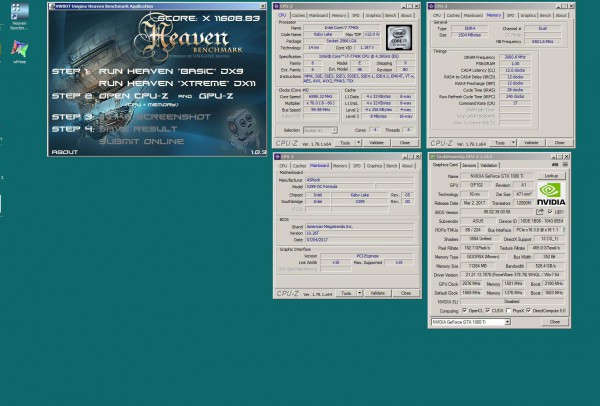Click Close button in the CPU-Z Mainboard window
Viewport: 600px width, 406px height.
pyautogui.click(x=406, y=293)
